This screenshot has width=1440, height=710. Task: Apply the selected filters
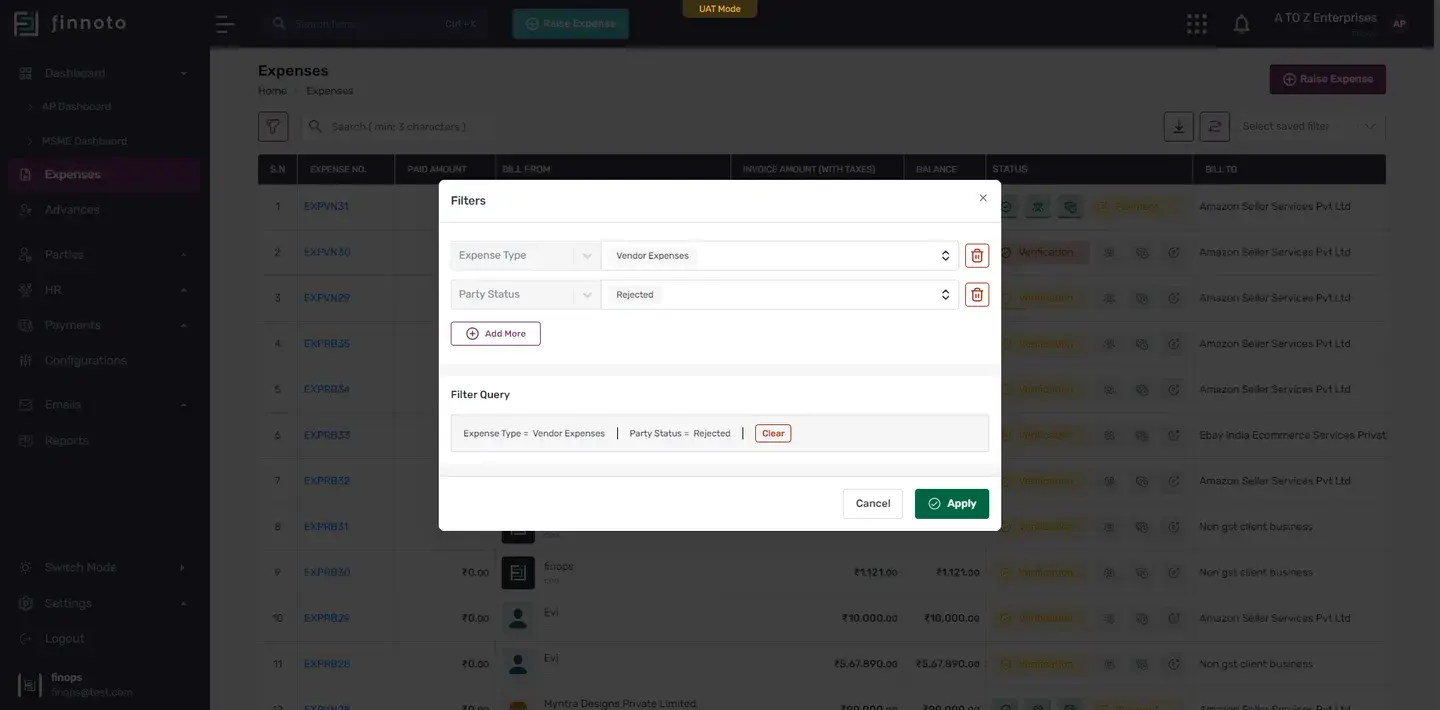952,504
